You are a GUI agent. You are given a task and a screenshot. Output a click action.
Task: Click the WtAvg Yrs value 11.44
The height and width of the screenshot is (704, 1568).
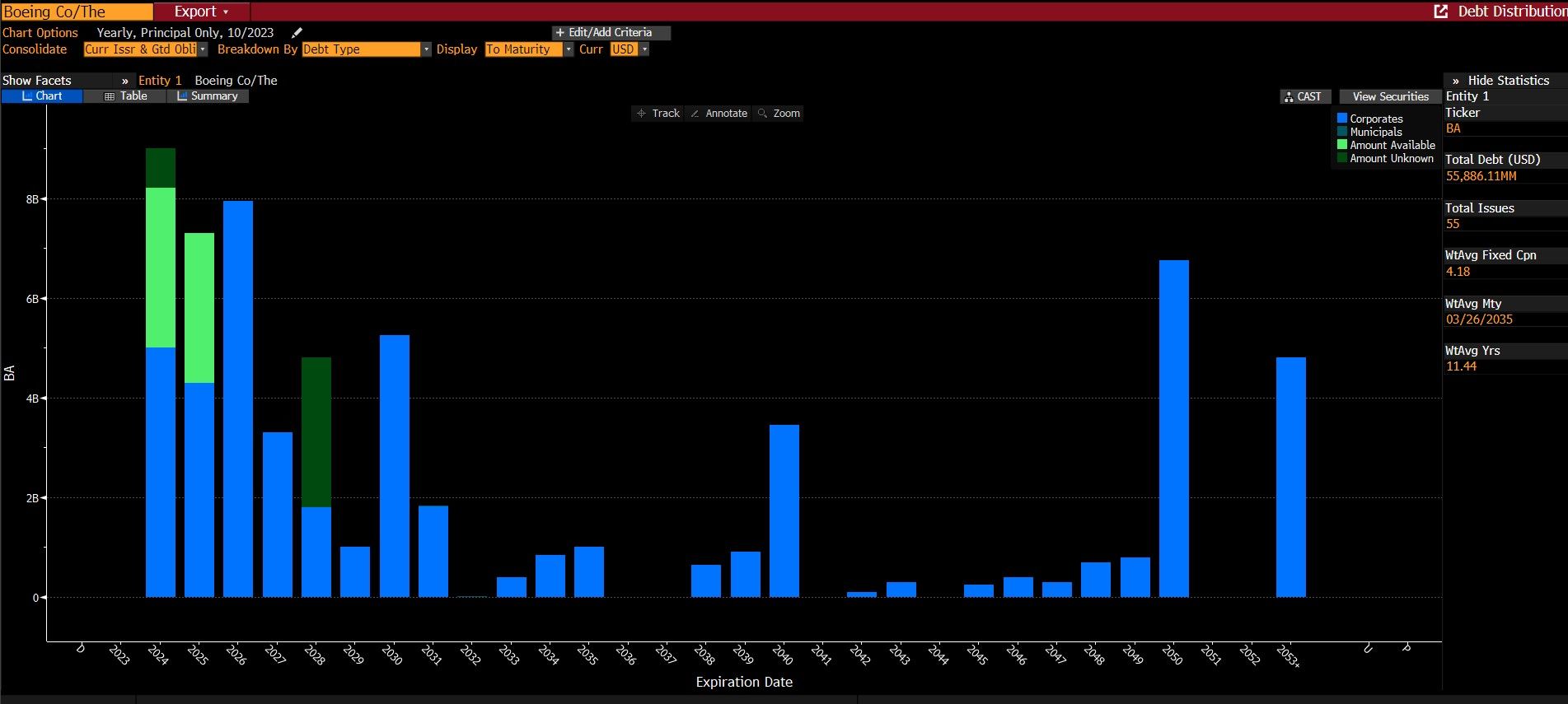tap(1461, 366)
